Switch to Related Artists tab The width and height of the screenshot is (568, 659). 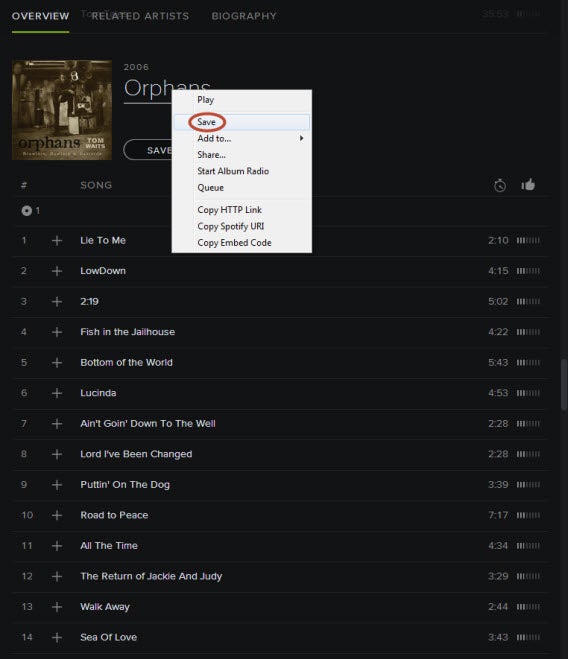tap(140, 16)
